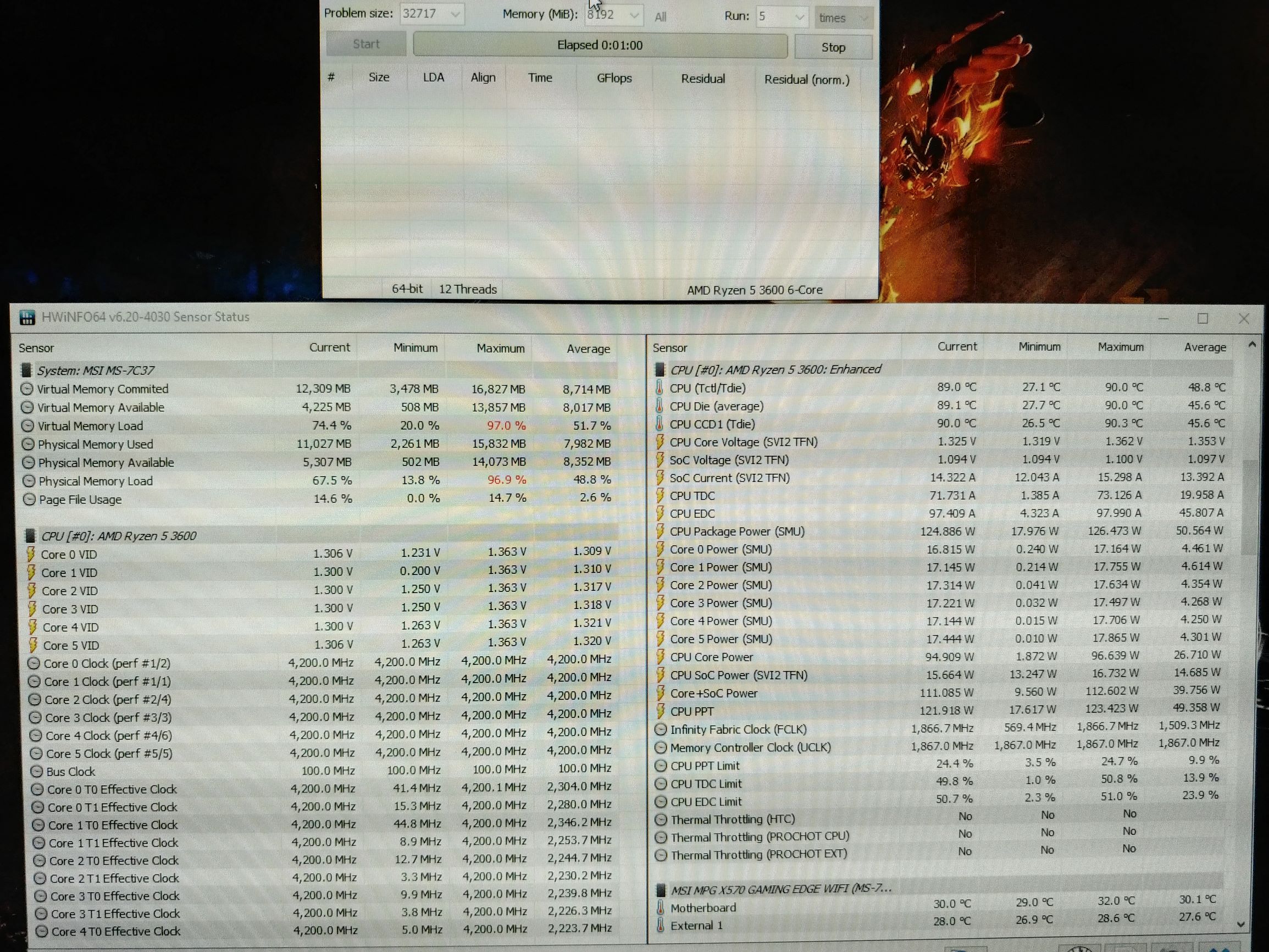Click the MSI MPG X570 GAMING EDGE chip icon
1269x952 pixels.
(x=660, y=889)
